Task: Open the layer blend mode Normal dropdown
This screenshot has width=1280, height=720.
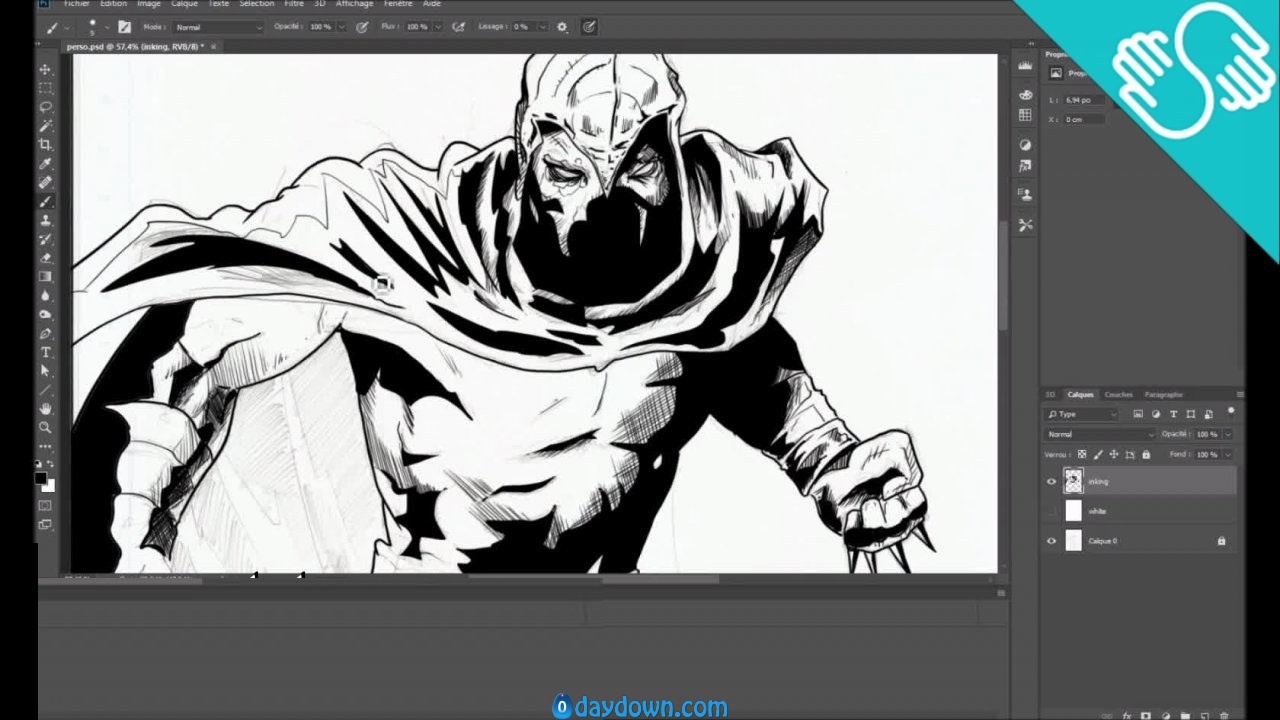Action: [1100, 434]
